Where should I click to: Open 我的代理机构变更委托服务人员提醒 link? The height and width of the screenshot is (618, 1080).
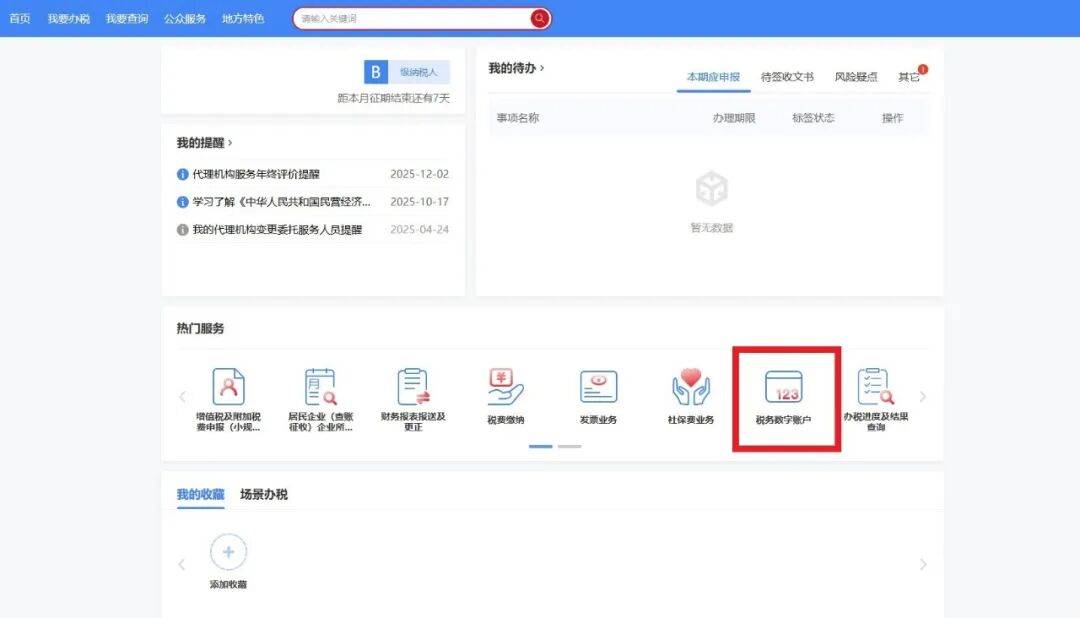[x=277, y=230]
